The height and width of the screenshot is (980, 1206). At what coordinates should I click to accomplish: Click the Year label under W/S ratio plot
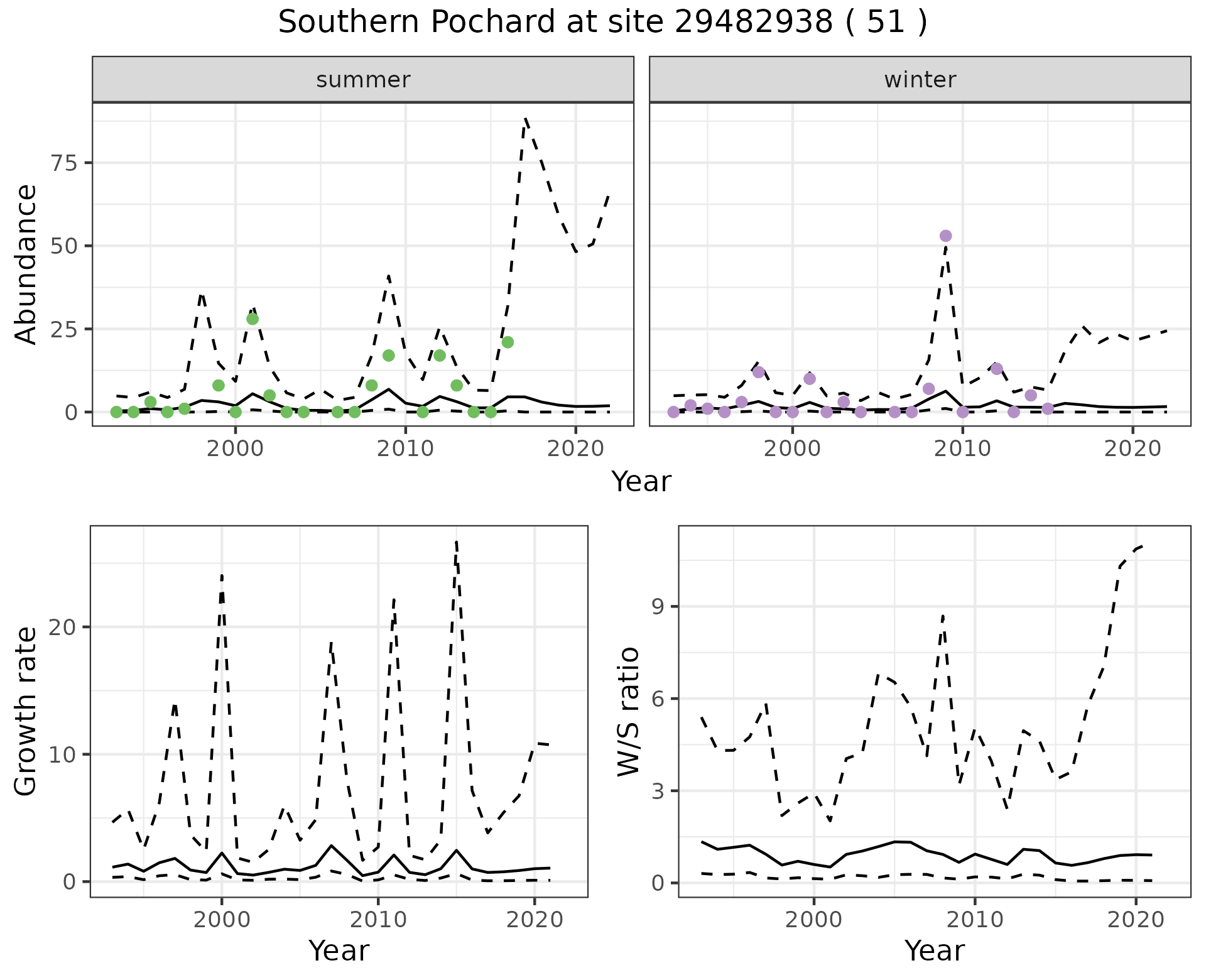coord(934,951)
